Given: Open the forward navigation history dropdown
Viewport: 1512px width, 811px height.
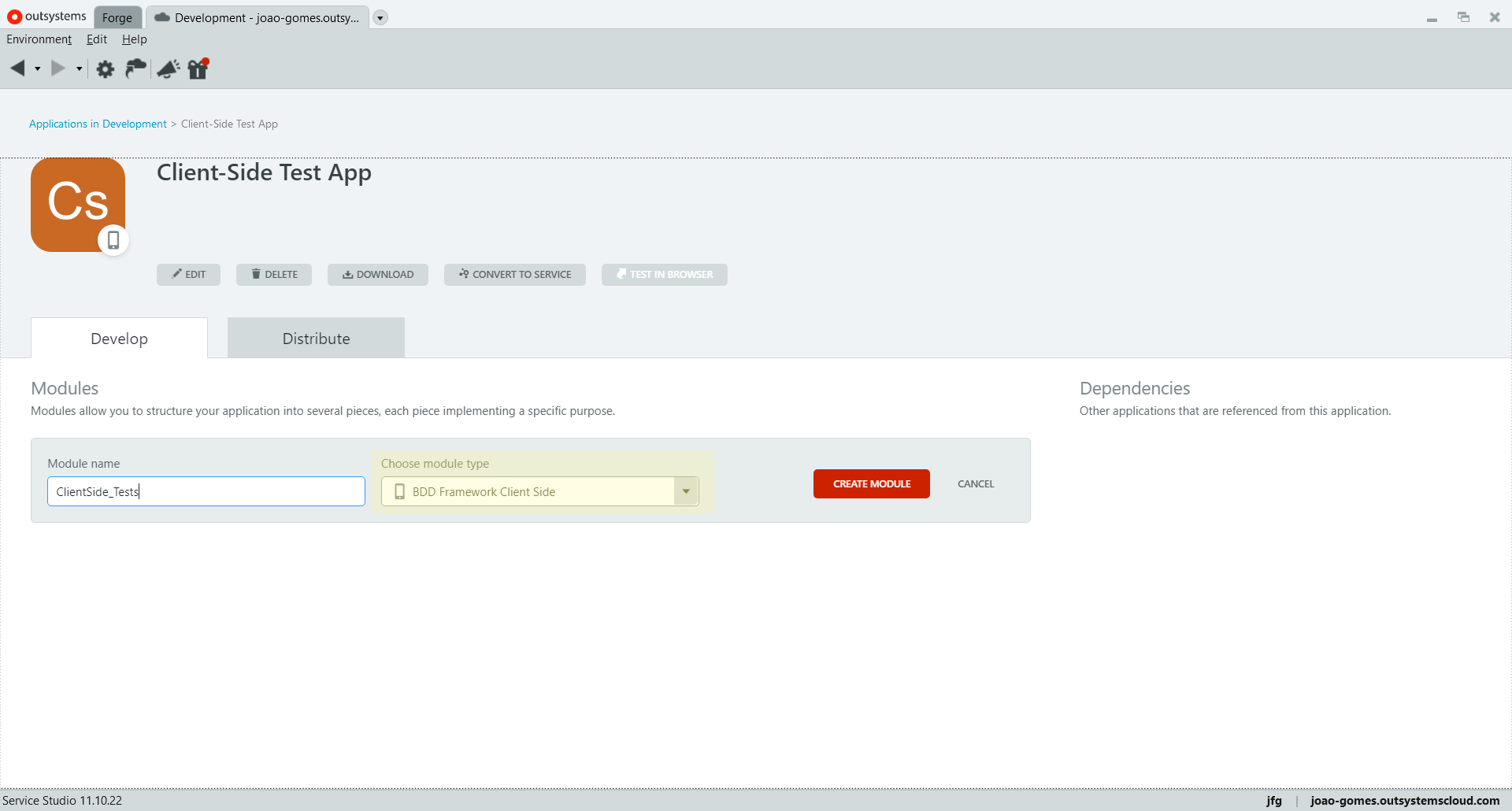Looking at the screenshot, I should (79, 69).
